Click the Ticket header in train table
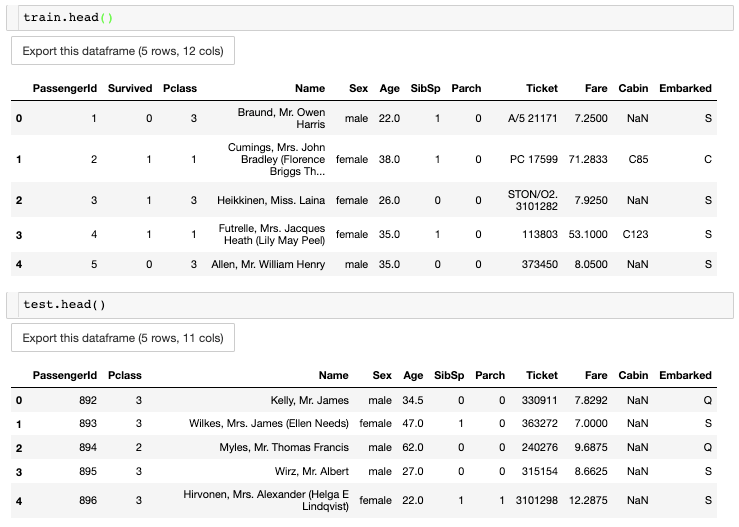739x527 pixels. point(542,89)
